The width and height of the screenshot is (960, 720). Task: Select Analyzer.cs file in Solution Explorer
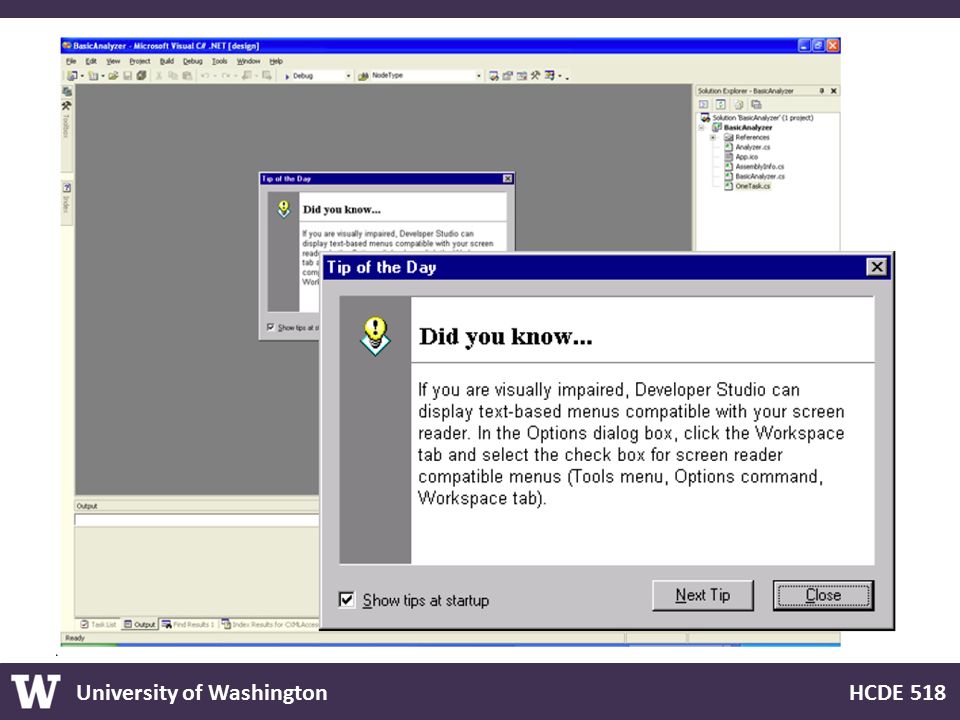pyautogui.click(x=752, y=147)
